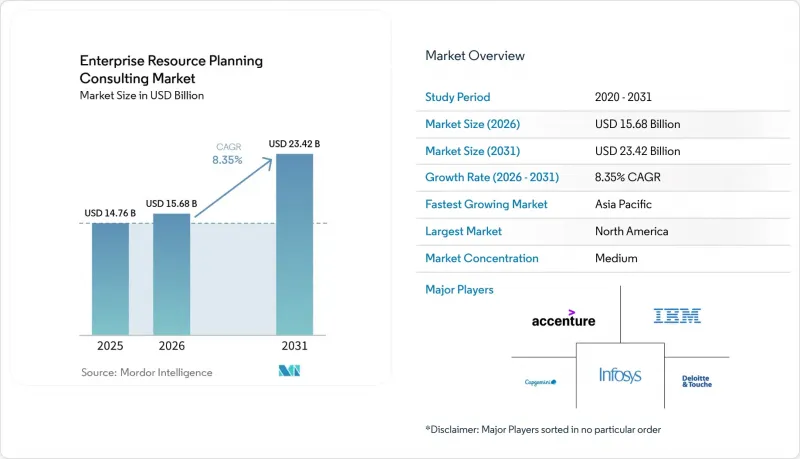
Task: Select the Infosys logo
Action: 620,375
